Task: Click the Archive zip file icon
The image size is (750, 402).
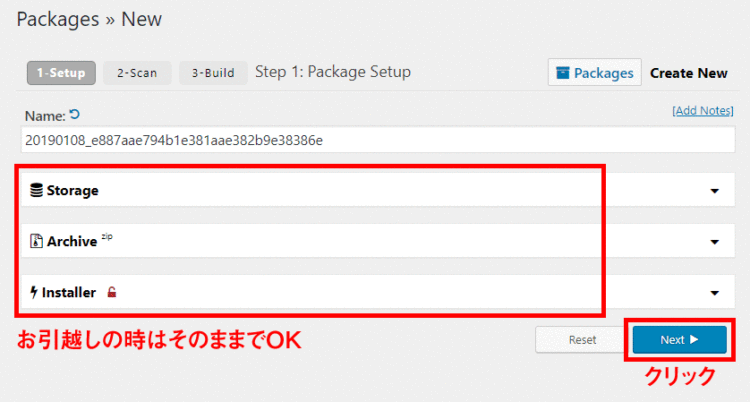Action: tap(36, 241)
